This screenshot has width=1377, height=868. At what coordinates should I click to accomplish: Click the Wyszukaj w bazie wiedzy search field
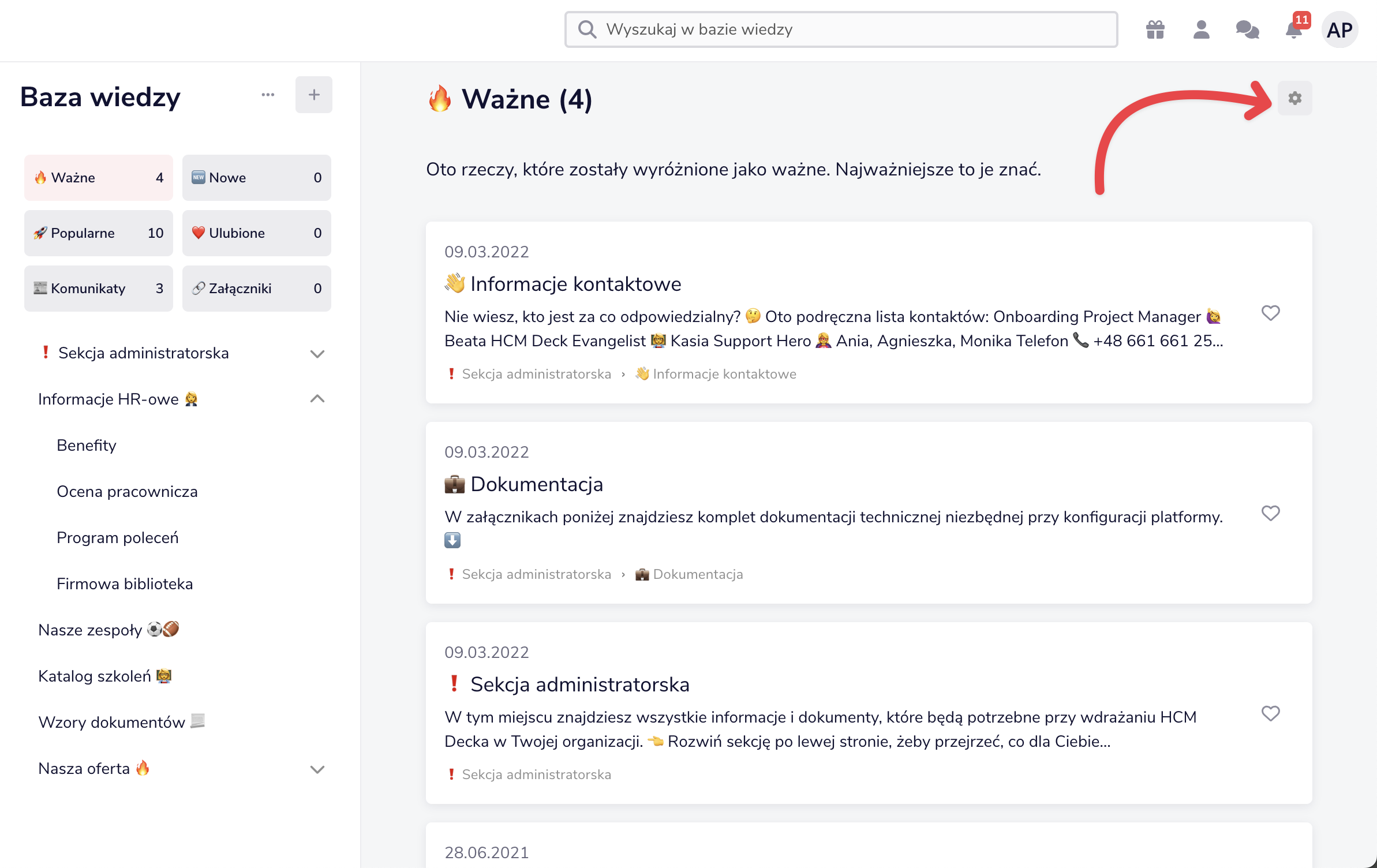pyautogui.click(x=840, y=29)
